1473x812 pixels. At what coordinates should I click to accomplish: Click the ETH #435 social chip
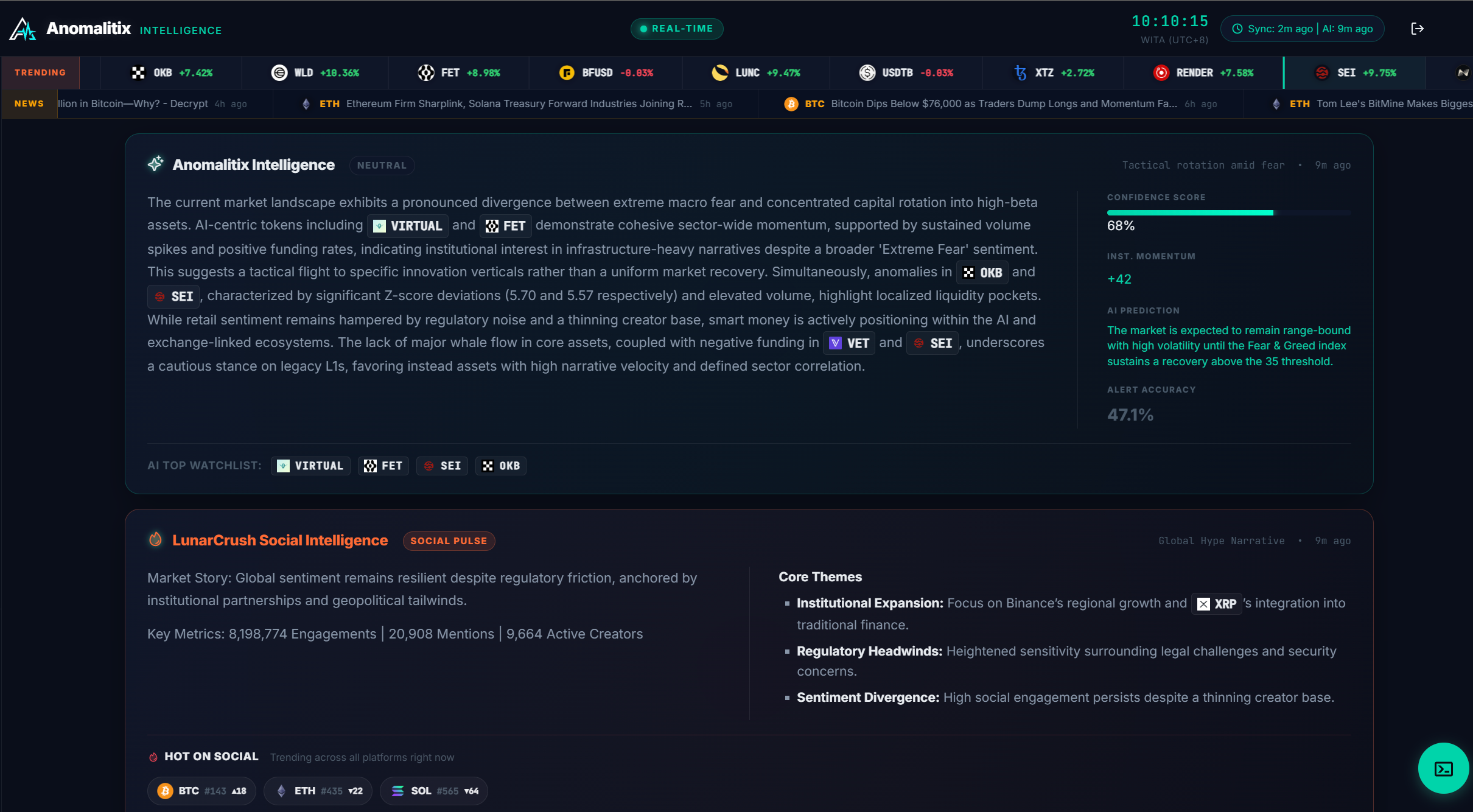pos(318,791)
